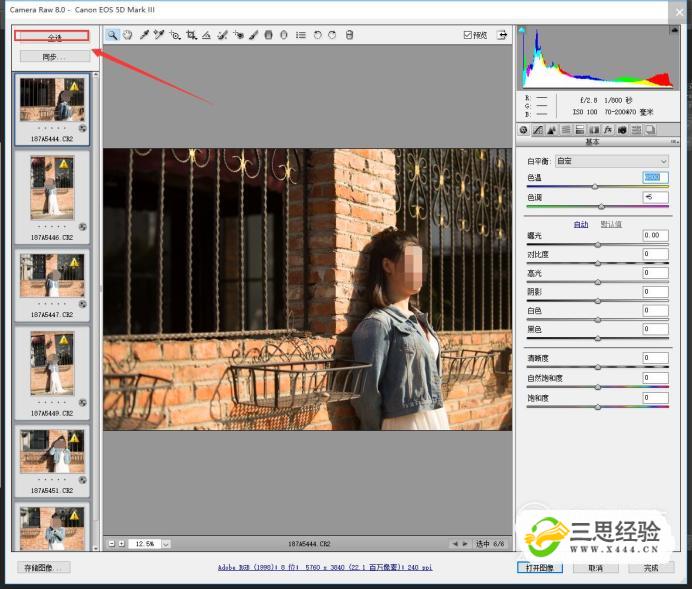Select the Hand tool
Viewport: 692px width, 589px height.
(128, 35)
